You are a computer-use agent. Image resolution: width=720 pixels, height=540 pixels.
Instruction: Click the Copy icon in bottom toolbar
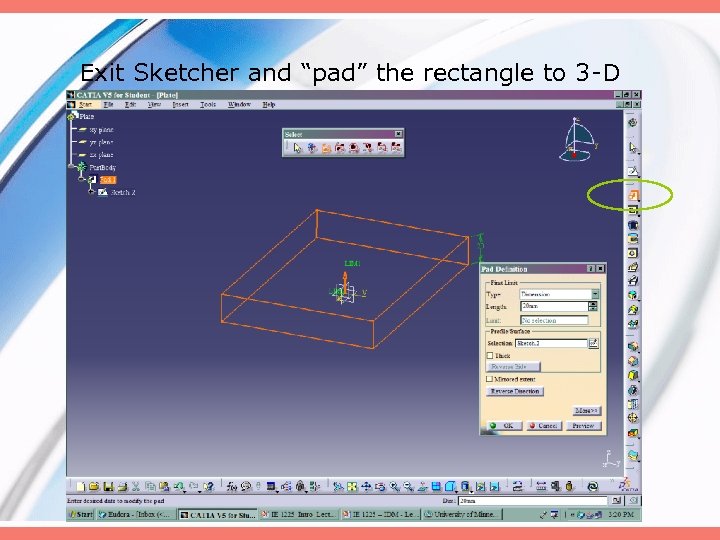pyautogui.click(x=150, y=486)
